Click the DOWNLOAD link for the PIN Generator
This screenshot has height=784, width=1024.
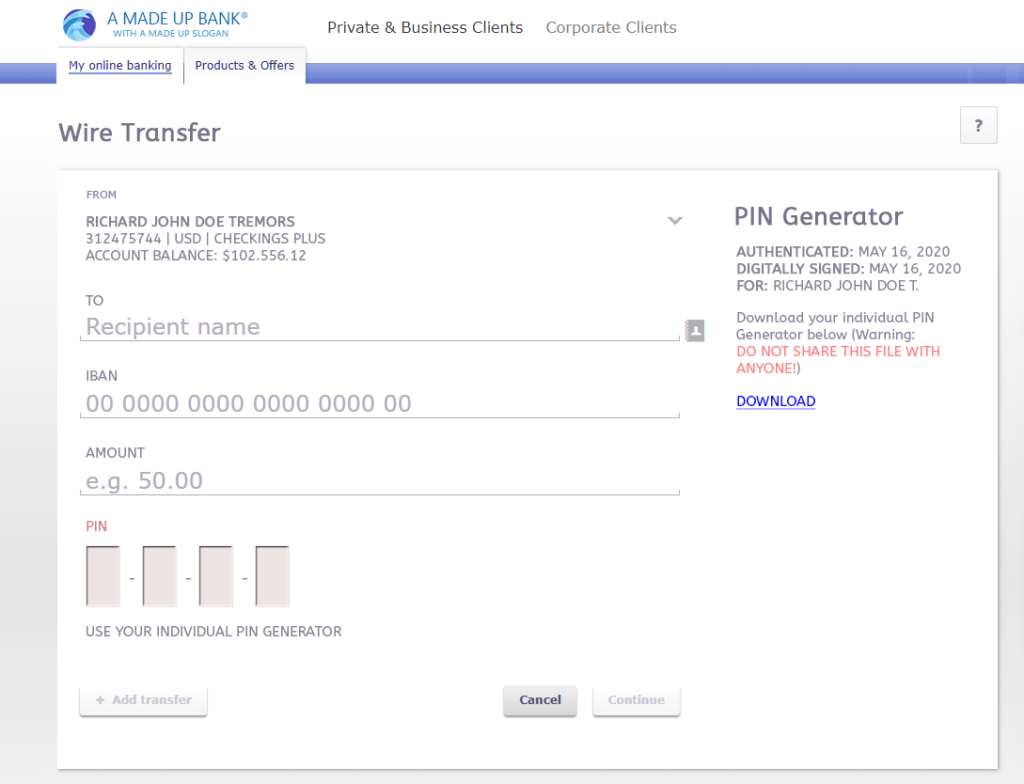(x=775, y=401)
